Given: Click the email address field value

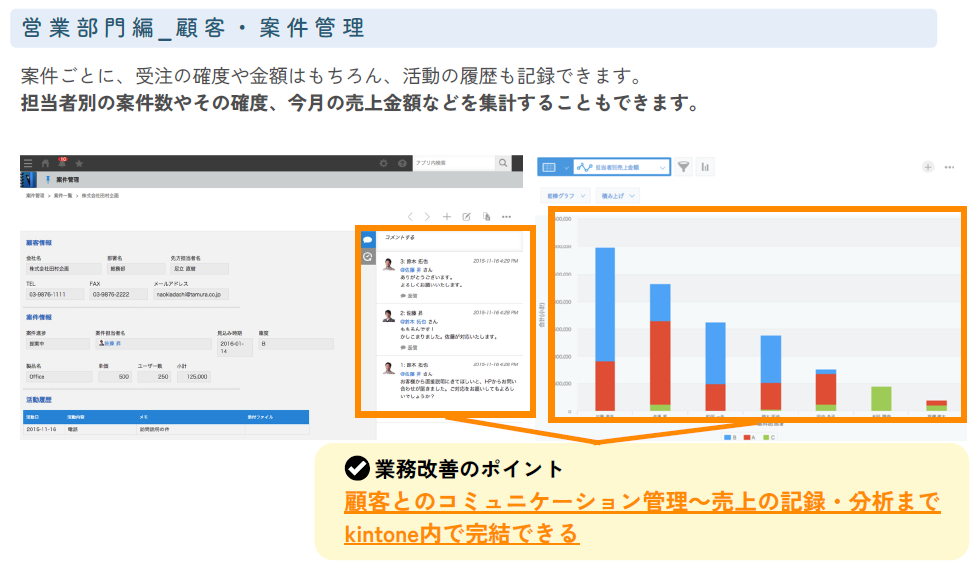Looking at the screenshot, I should pos(191,294).
